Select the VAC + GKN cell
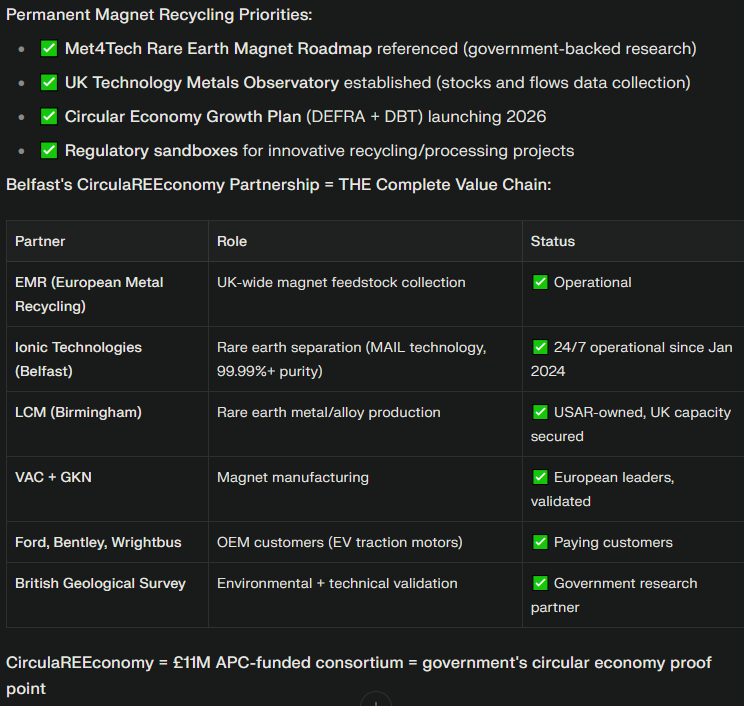The height and width of the screenshot is (706, 744). click(107, 489)
